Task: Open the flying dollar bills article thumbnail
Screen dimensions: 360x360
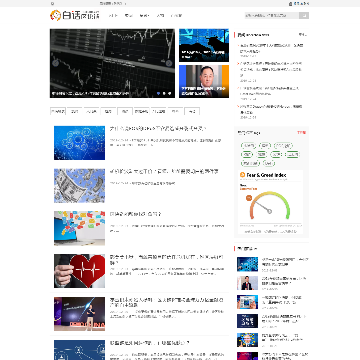Action: (79, 186)
